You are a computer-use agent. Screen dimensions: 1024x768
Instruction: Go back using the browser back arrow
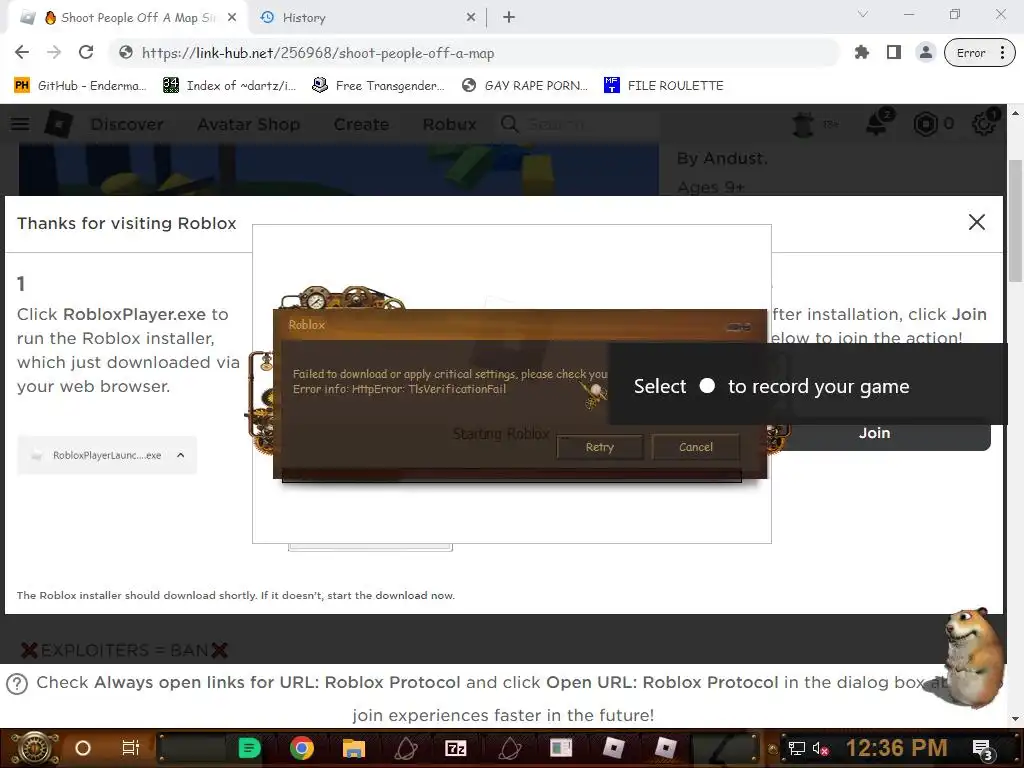pyautogui.click(x=22, y=53)
